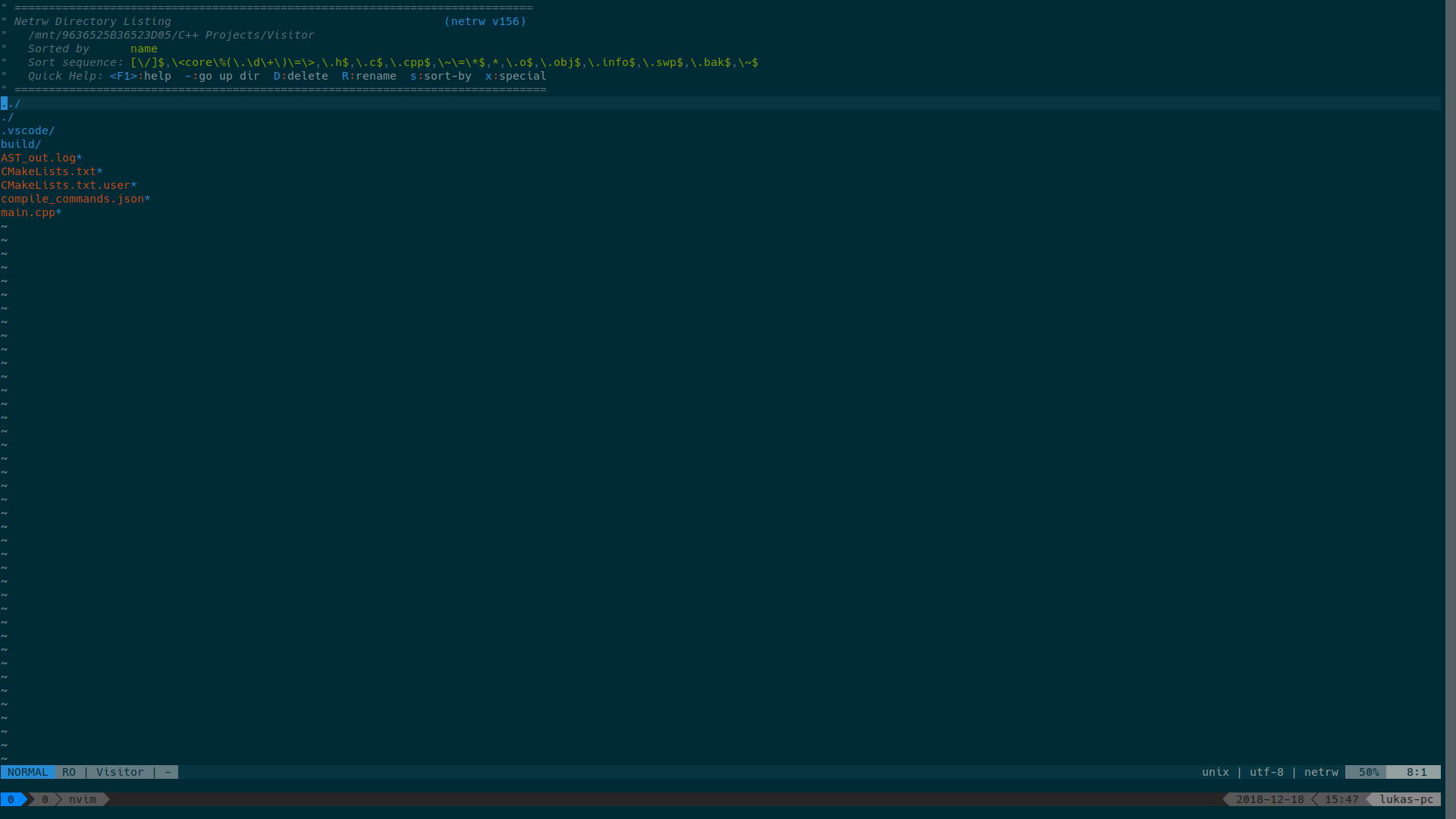Switch to the nvim window in tmux bar

pos(82,799)
